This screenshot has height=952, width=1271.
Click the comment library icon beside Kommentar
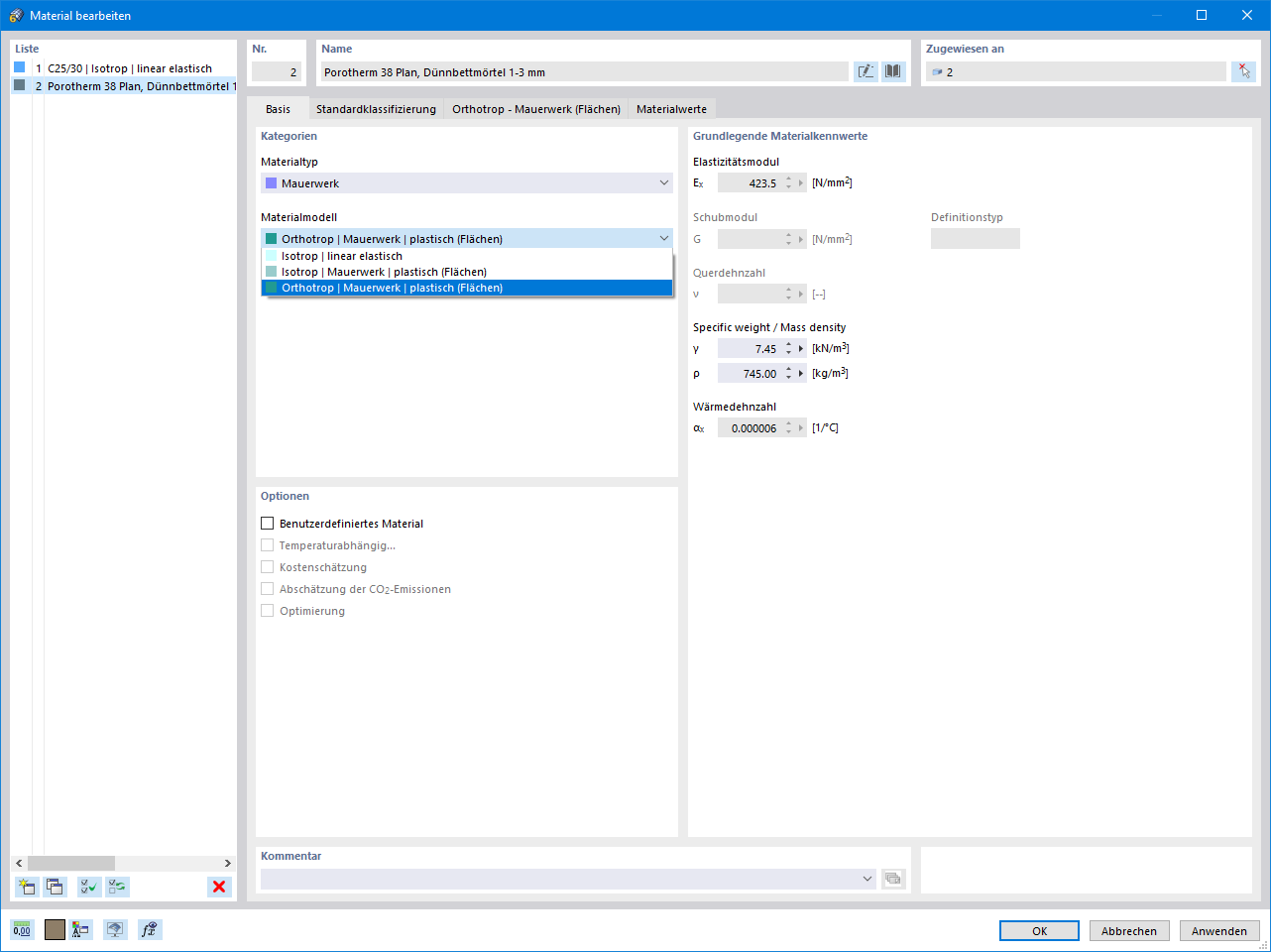893,879
